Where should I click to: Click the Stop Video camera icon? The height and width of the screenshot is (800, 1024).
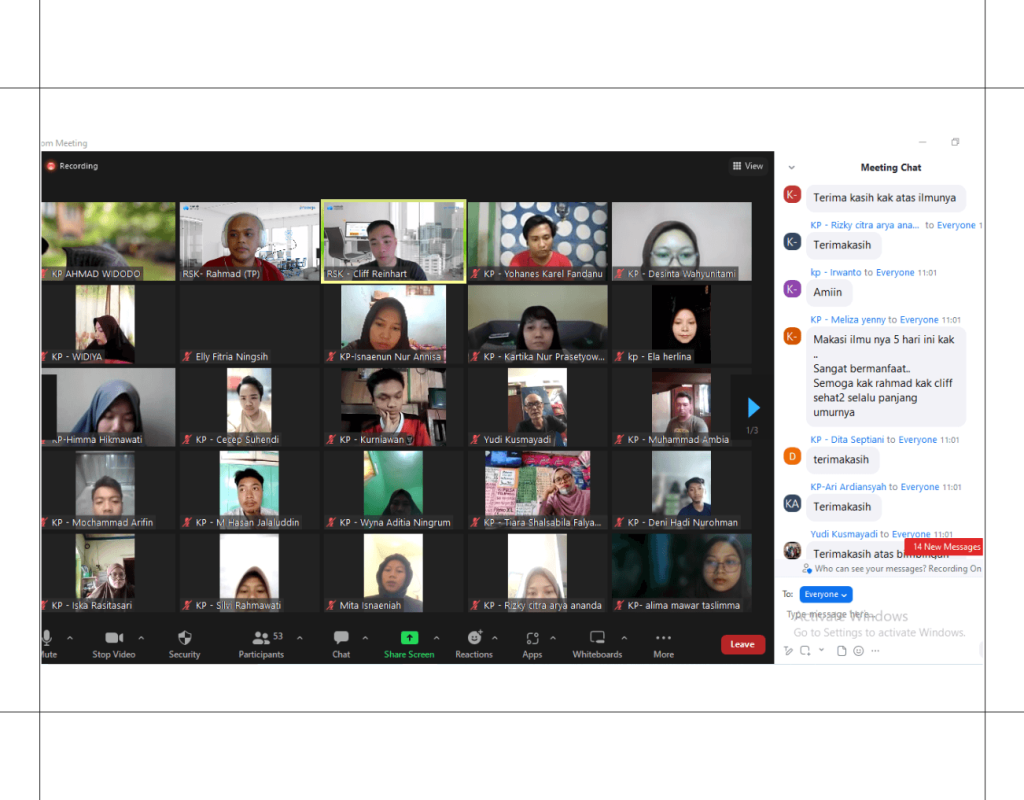point(113,638)
